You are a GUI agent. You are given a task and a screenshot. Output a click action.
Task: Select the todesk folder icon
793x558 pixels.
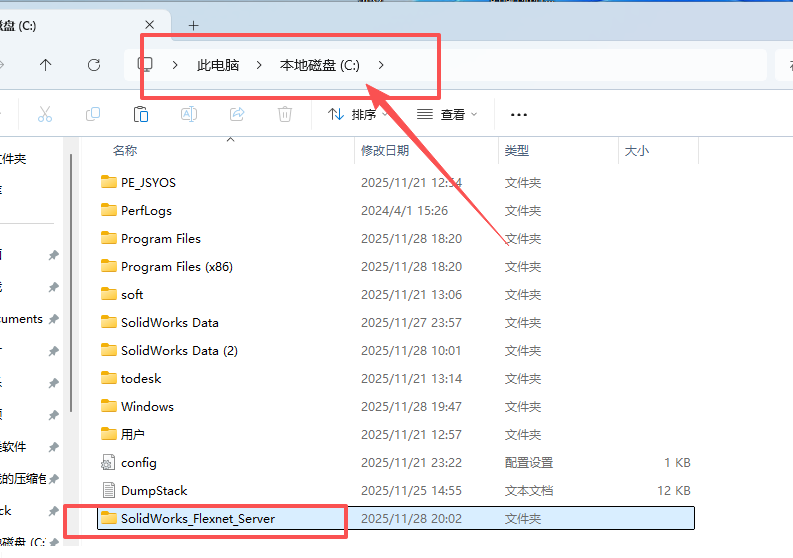(x=109, y=378)
